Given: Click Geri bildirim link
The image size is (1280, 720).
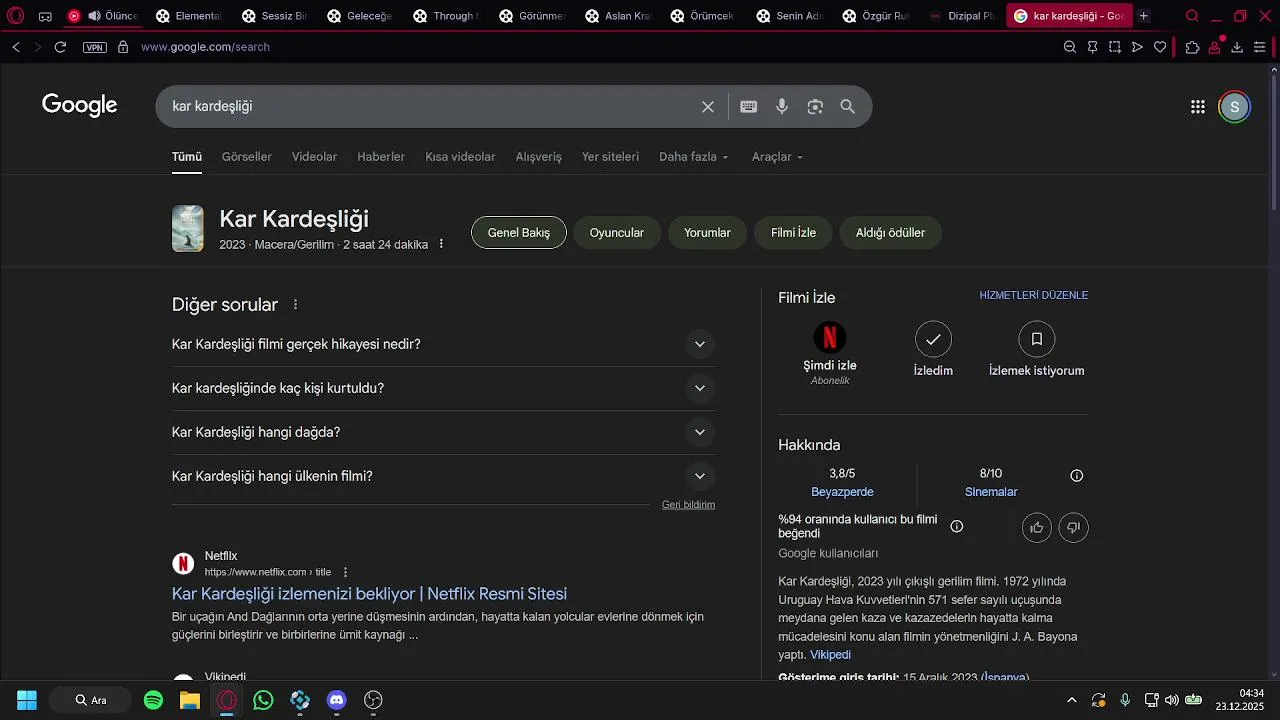Looking at the screenshot, I should pos(688,505).
